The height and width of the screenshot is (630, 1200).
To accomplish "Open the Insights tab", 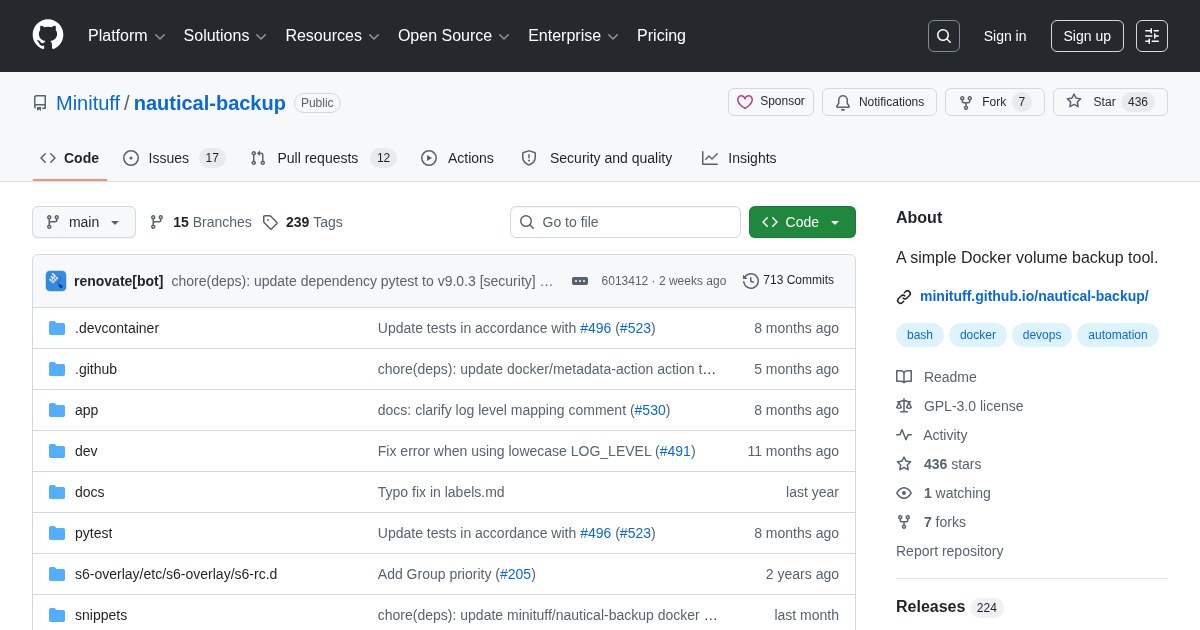I will click(x=739, y=158).
